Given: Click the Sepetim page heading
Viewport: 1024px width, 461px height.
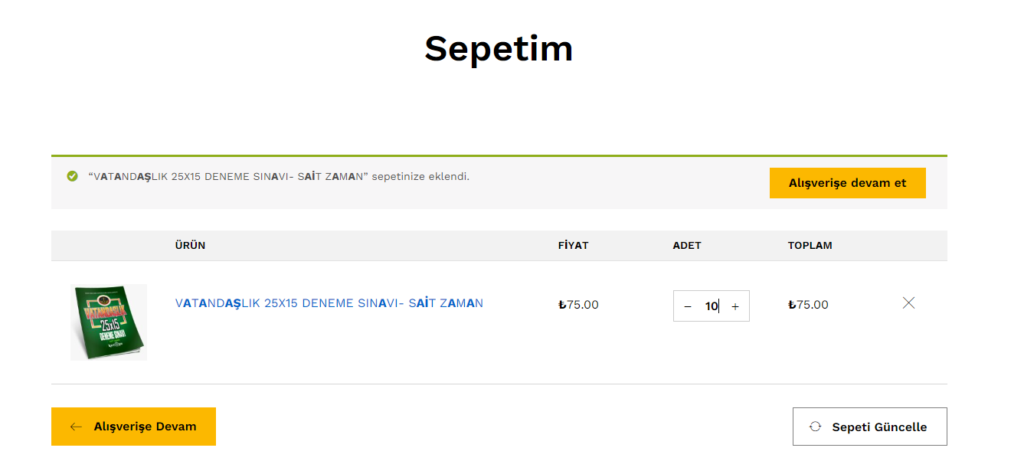Looking at the screenshot, I should coord(498,49).
